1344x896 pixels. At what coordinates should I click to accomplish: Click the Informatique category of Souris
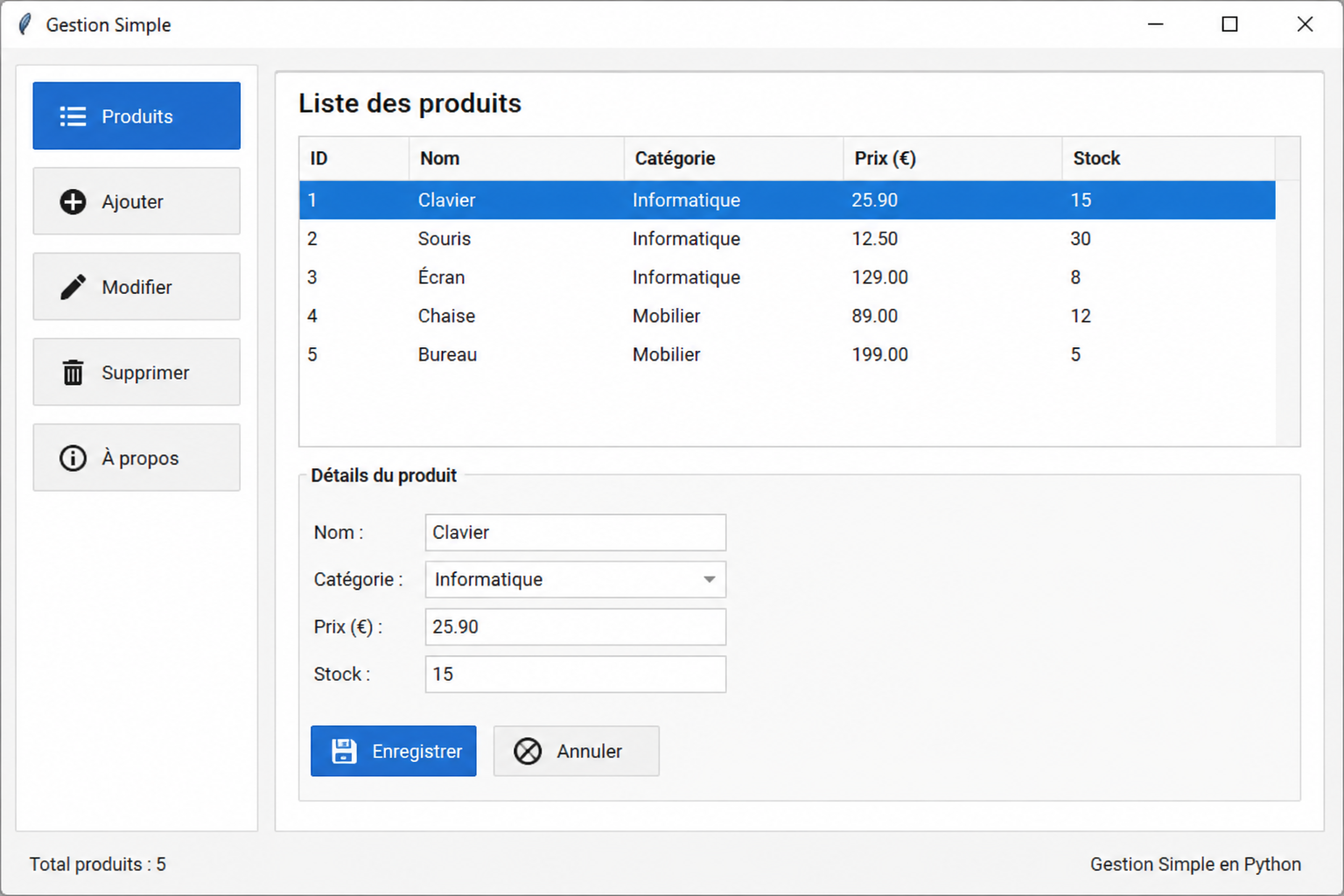coord(686,239)
